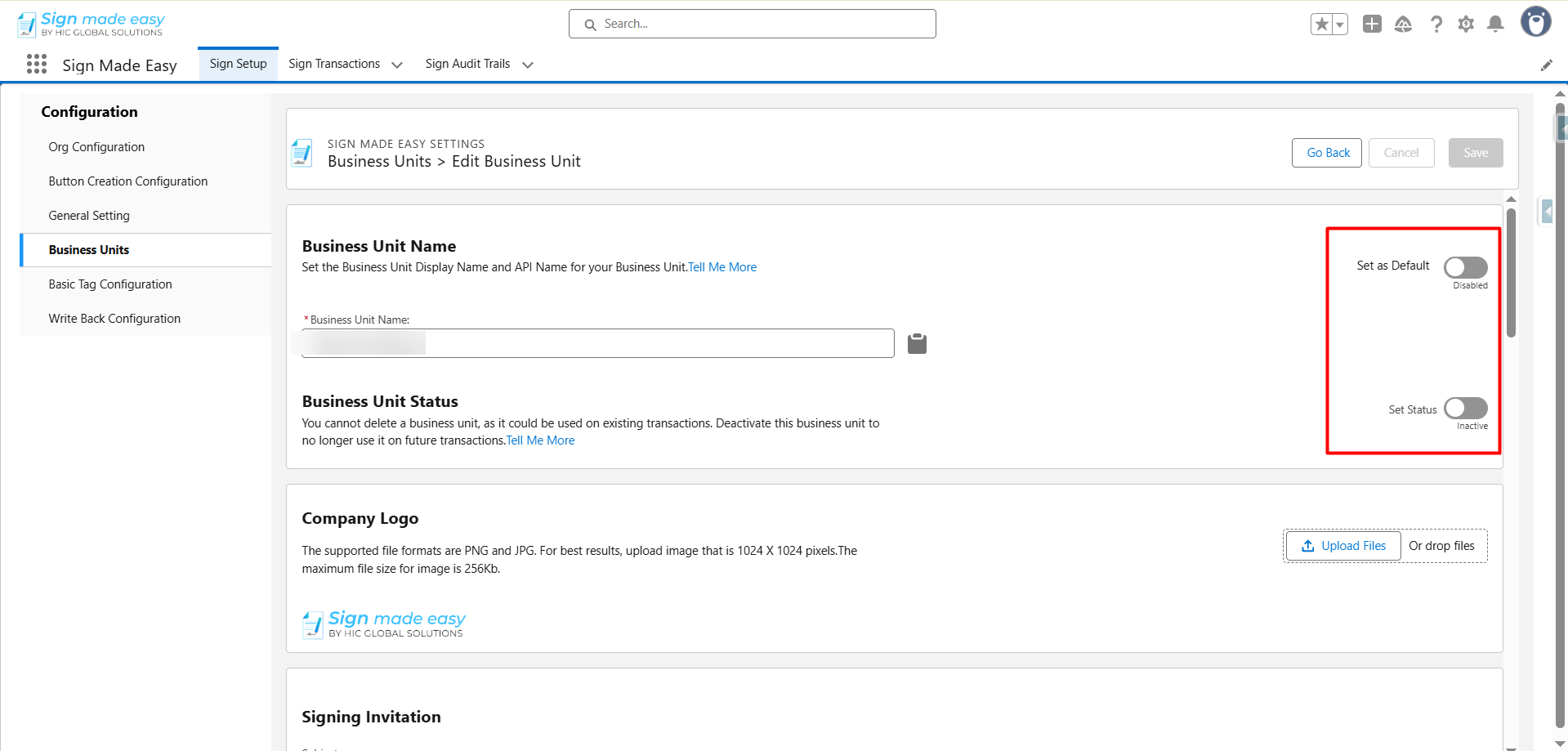
Task: Open the App Launcher grid icon
Action: 37,65
